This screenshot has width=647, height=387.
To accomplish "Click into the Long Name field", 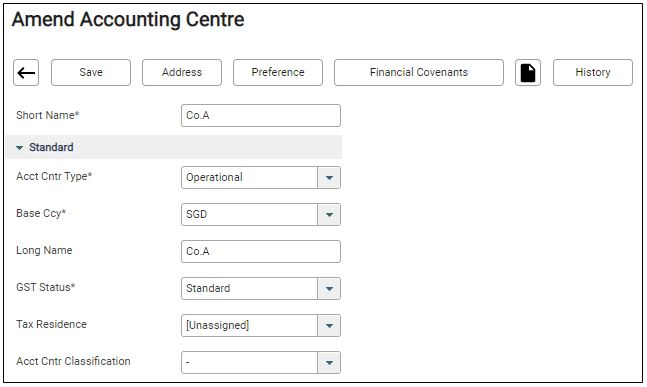I will coord(261,252).
